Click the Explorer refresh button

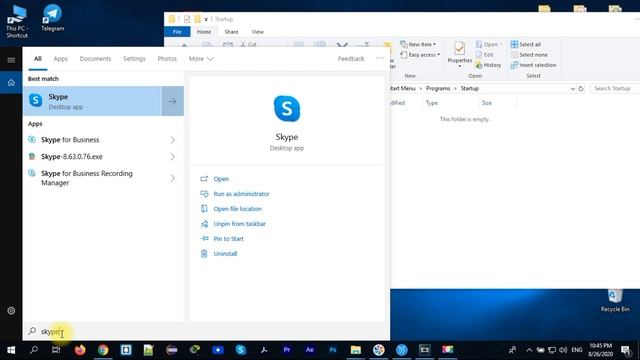click(x=581, y=89)
